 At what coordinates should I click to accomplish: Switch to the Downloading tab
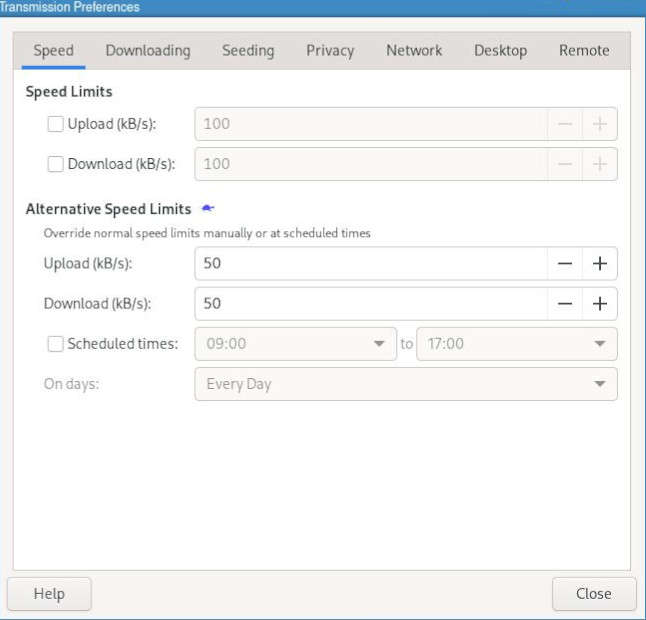148,50
